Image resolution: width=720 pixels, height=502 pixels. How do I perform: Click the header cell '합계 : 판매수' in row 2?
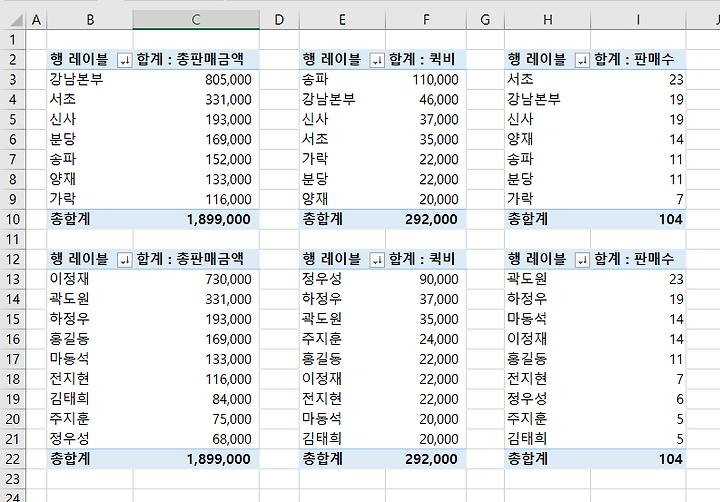638,59
